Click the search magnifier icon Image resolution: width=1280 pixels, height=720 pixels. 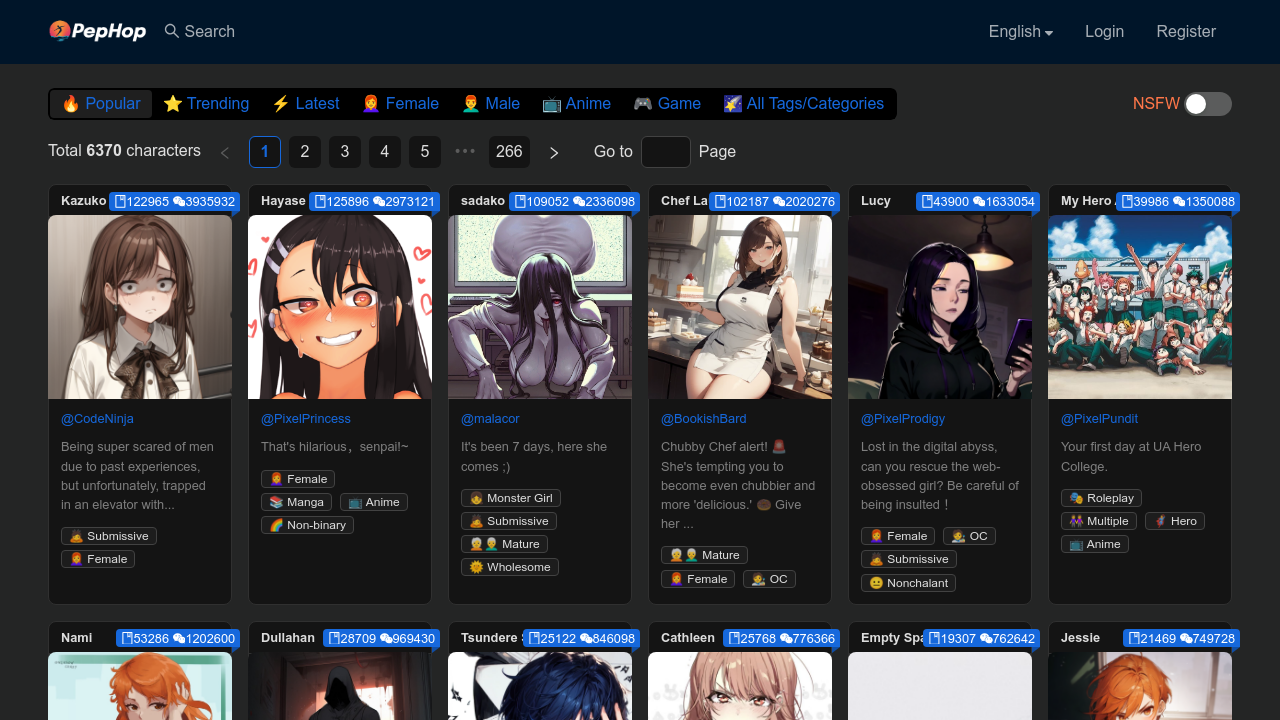[x=170, y=31]
